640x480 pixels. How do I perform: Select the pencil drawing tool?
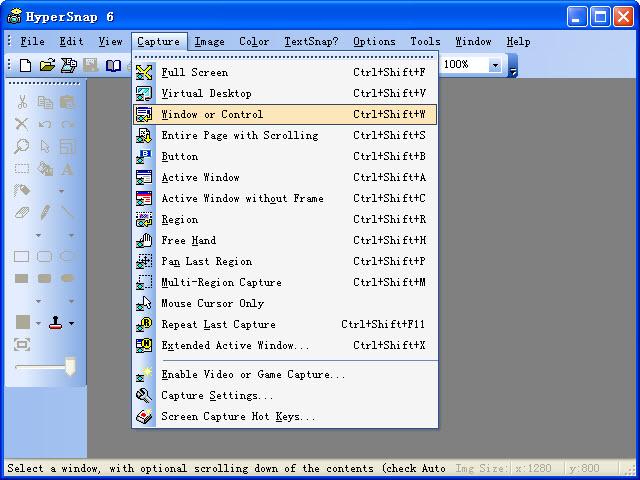tap(45, 212)
